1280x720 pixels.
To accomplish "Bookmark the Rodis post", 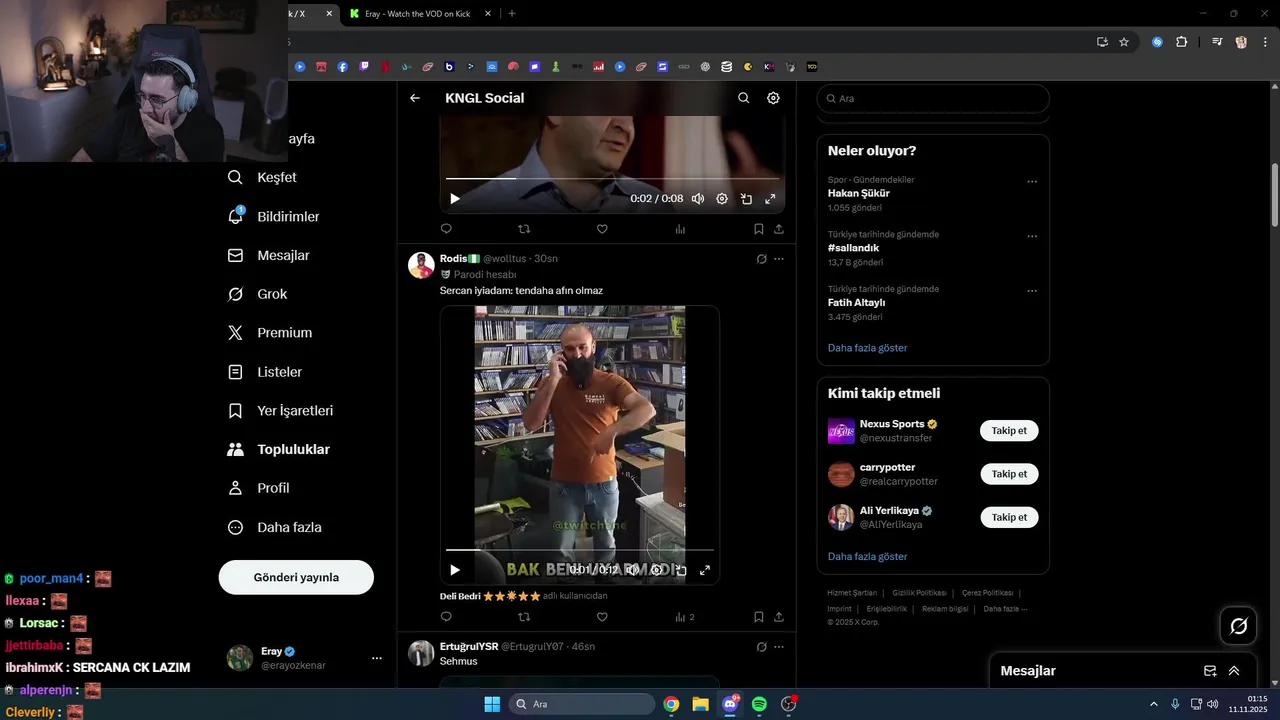I will point(759,617).
